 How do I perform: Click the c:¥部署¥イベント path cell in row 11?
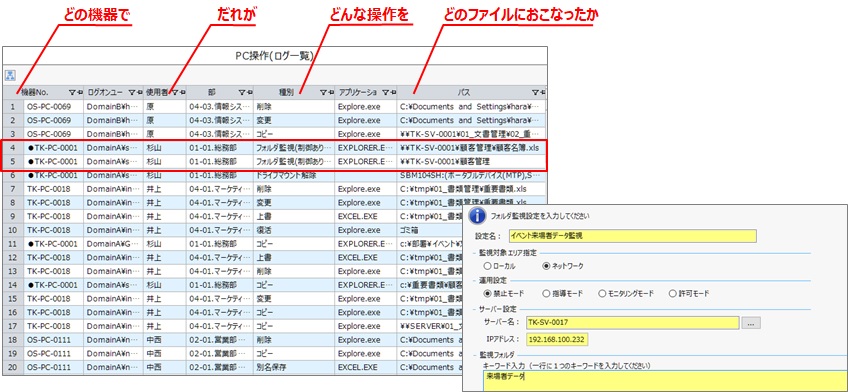tap(430, 244)
